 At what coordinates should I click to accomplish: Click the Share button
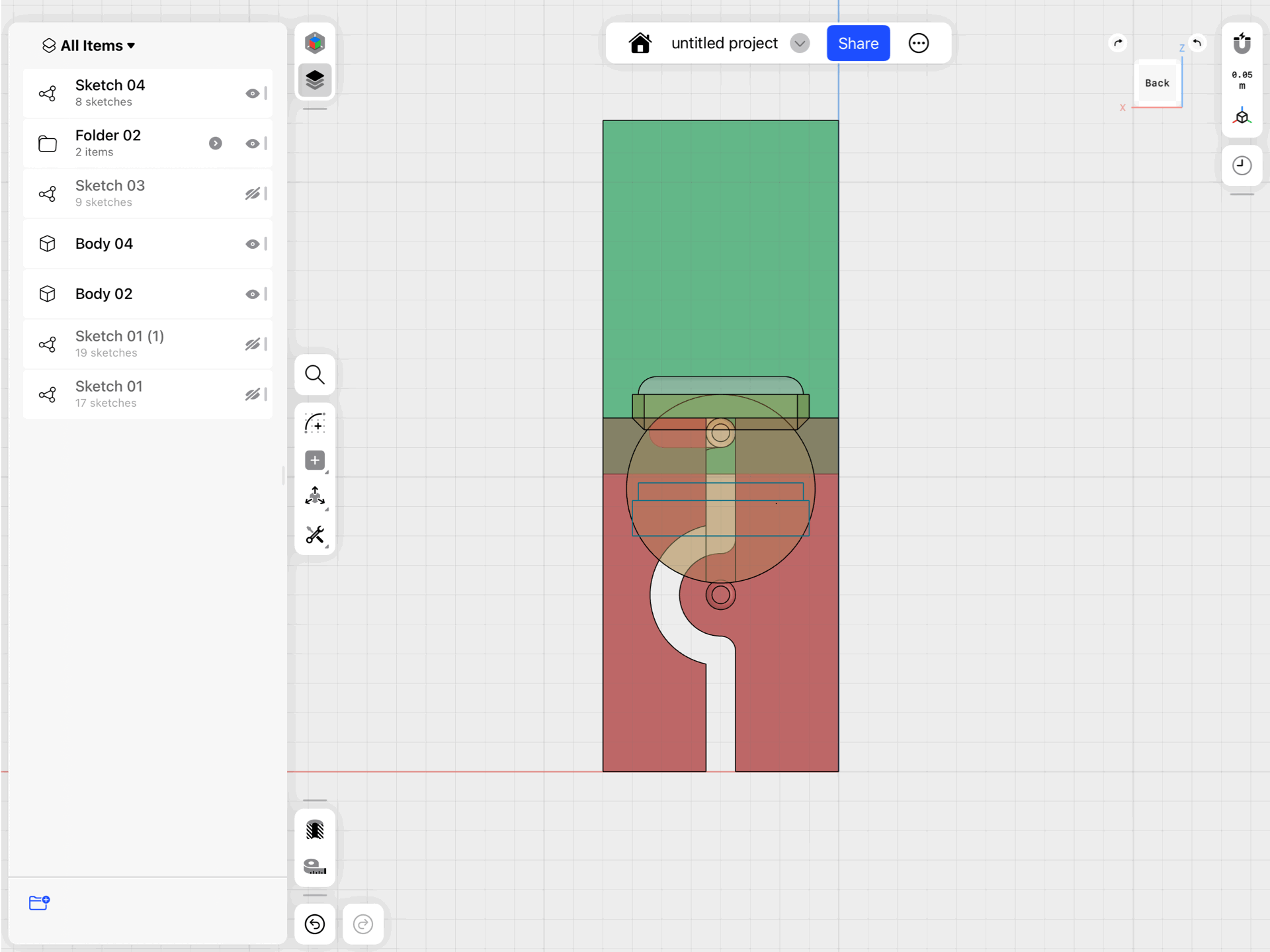click(857, 42)
